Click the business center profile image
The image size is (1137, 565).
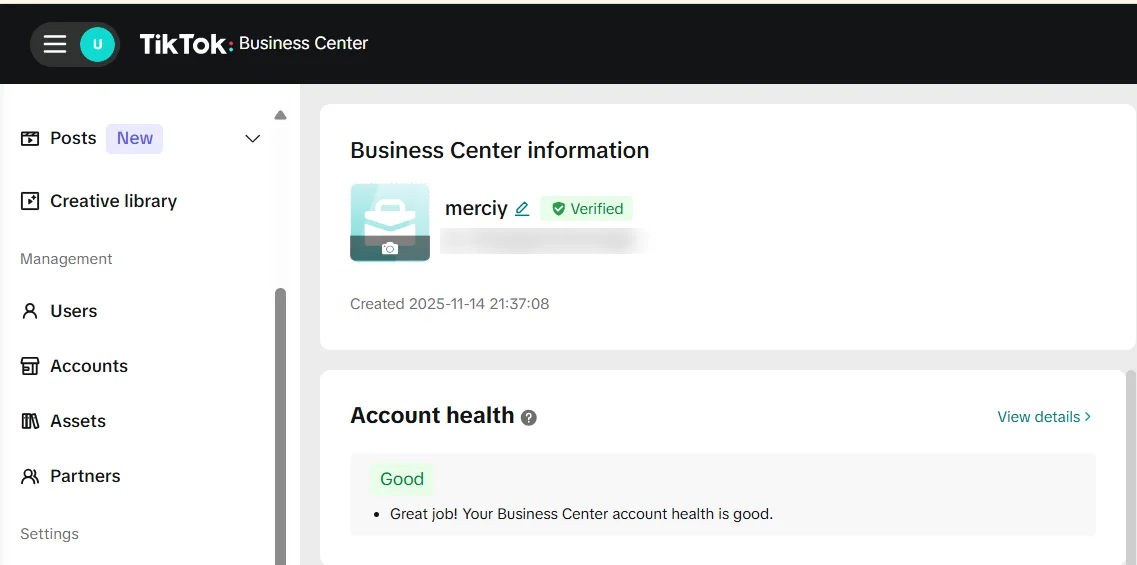point(390,222)
